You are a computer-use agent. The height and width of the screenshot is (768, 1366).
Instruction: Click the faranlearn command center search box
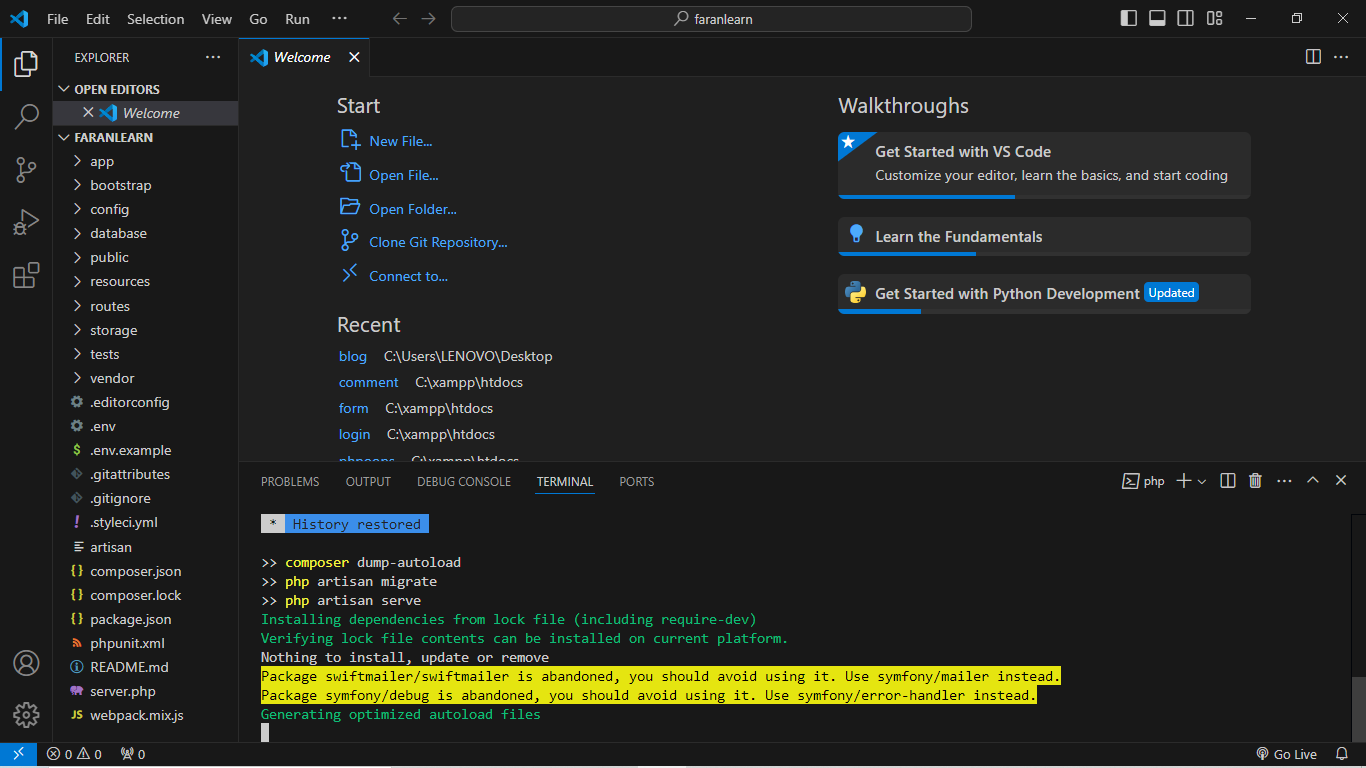coord(711,19)
